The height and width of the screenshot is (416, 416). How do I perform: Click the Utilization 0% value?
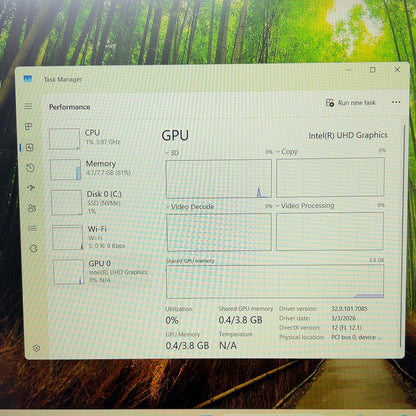tap(172, 321)
